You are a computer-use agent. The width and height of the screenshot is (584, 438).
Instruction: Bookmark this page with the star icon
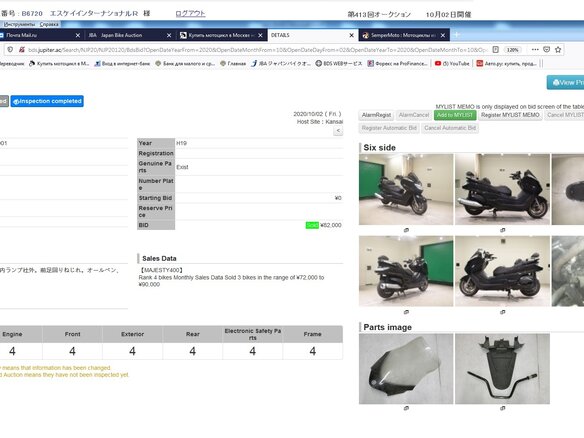[558, 50]
